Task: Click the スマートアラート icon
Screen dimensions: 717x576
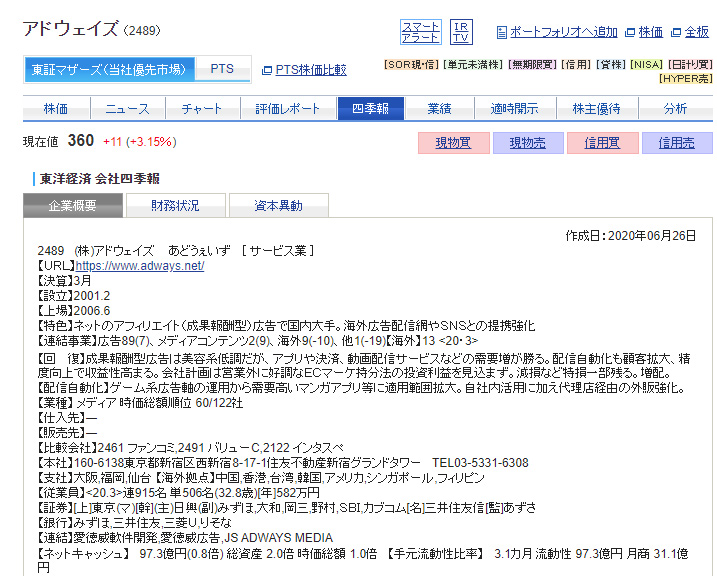Action: point(420,32)
